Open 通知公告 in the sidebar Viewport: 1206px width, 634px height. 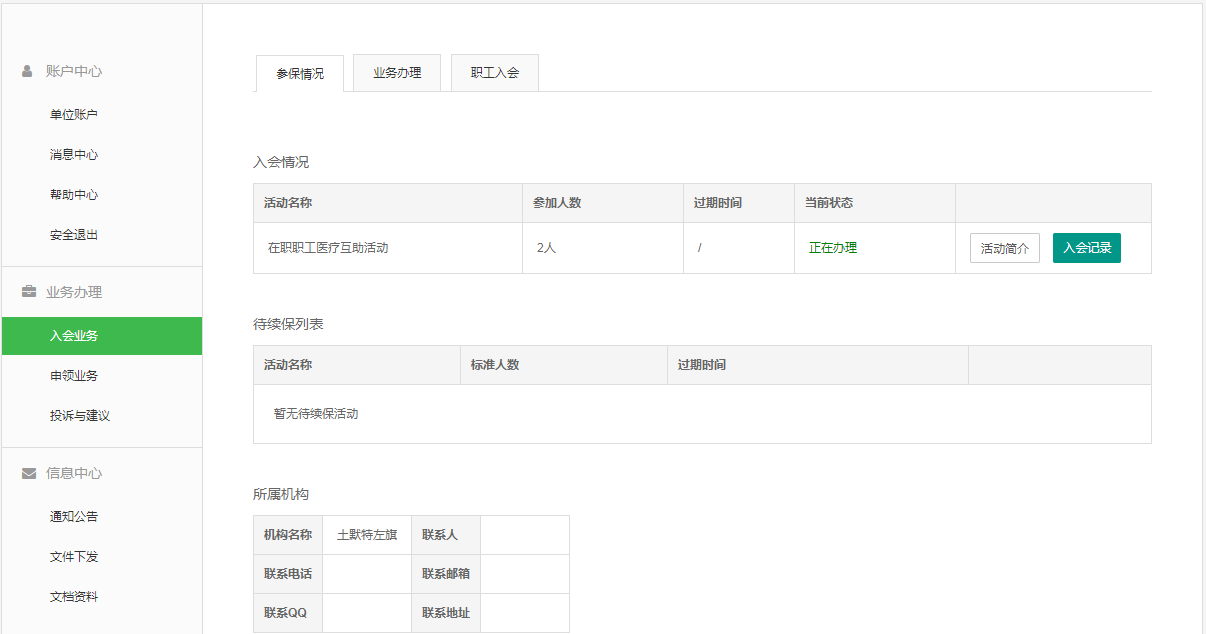tap(74, 517)
